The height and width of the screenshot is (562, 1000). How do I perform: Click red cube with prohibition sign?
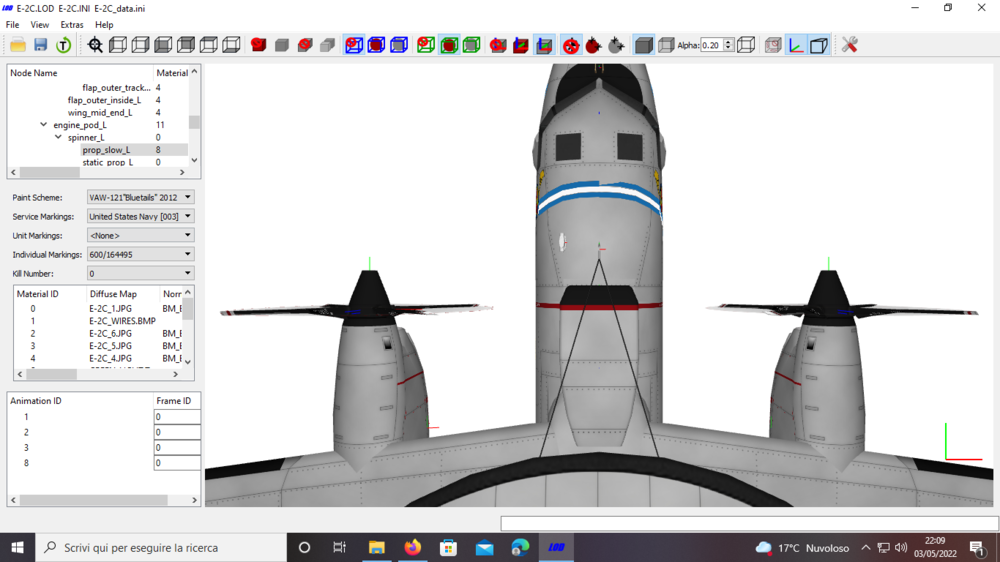(258, 45)
